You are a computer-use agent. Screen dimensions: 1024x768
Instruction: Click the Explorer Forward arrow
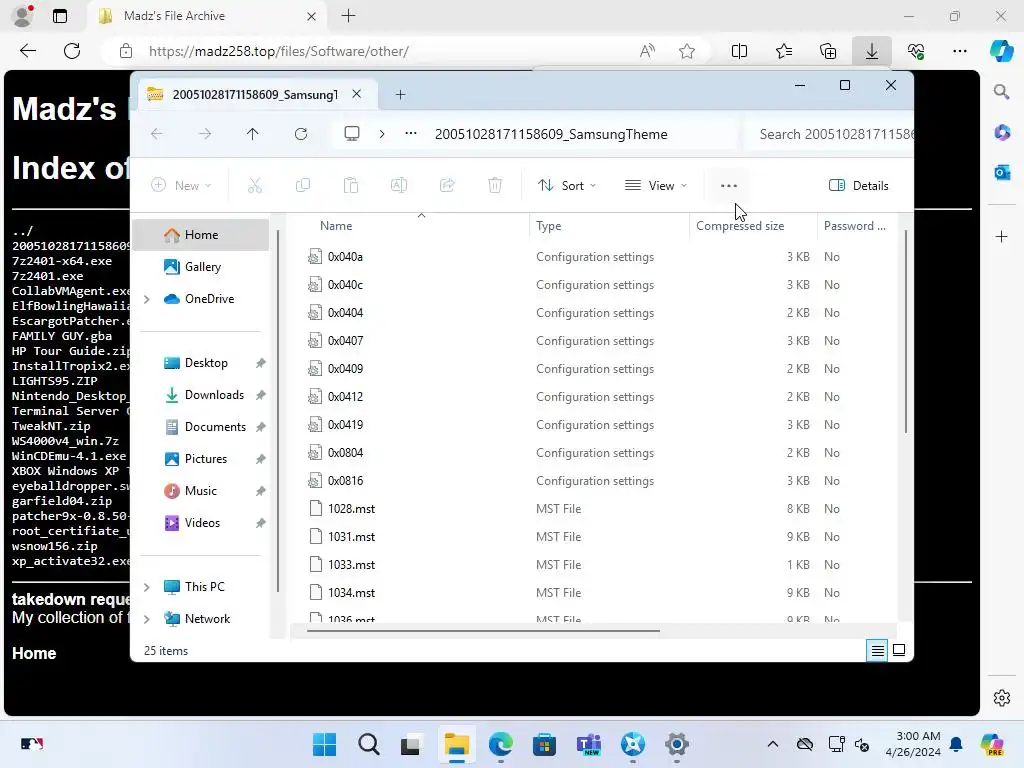click(x=205, y=134)
